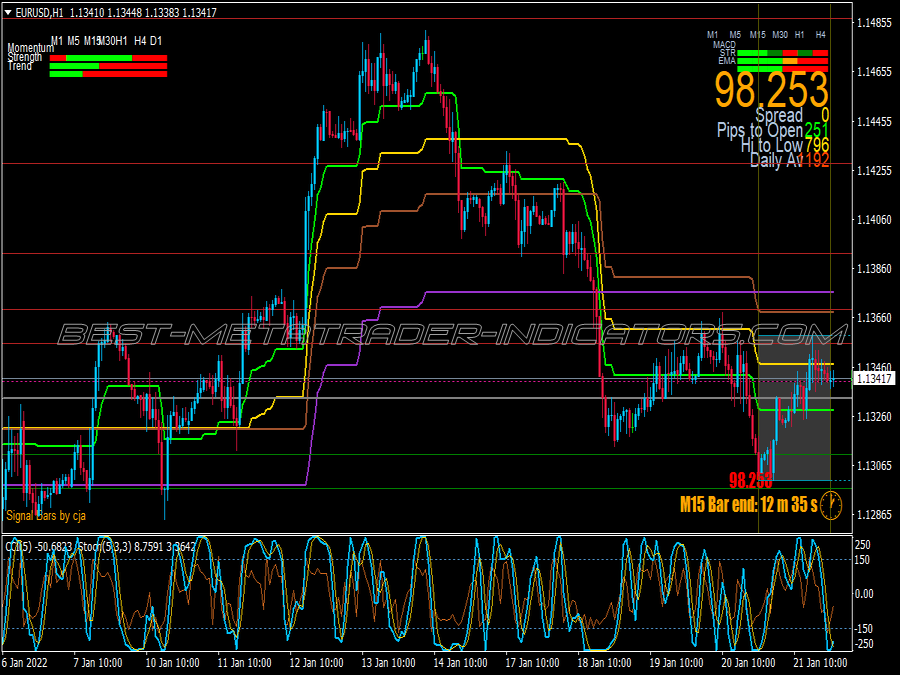Click the H4 header above Momentum bars
The width and height of the screenshot is (900, 675).
pyautogui.click(x=140, y=41)
